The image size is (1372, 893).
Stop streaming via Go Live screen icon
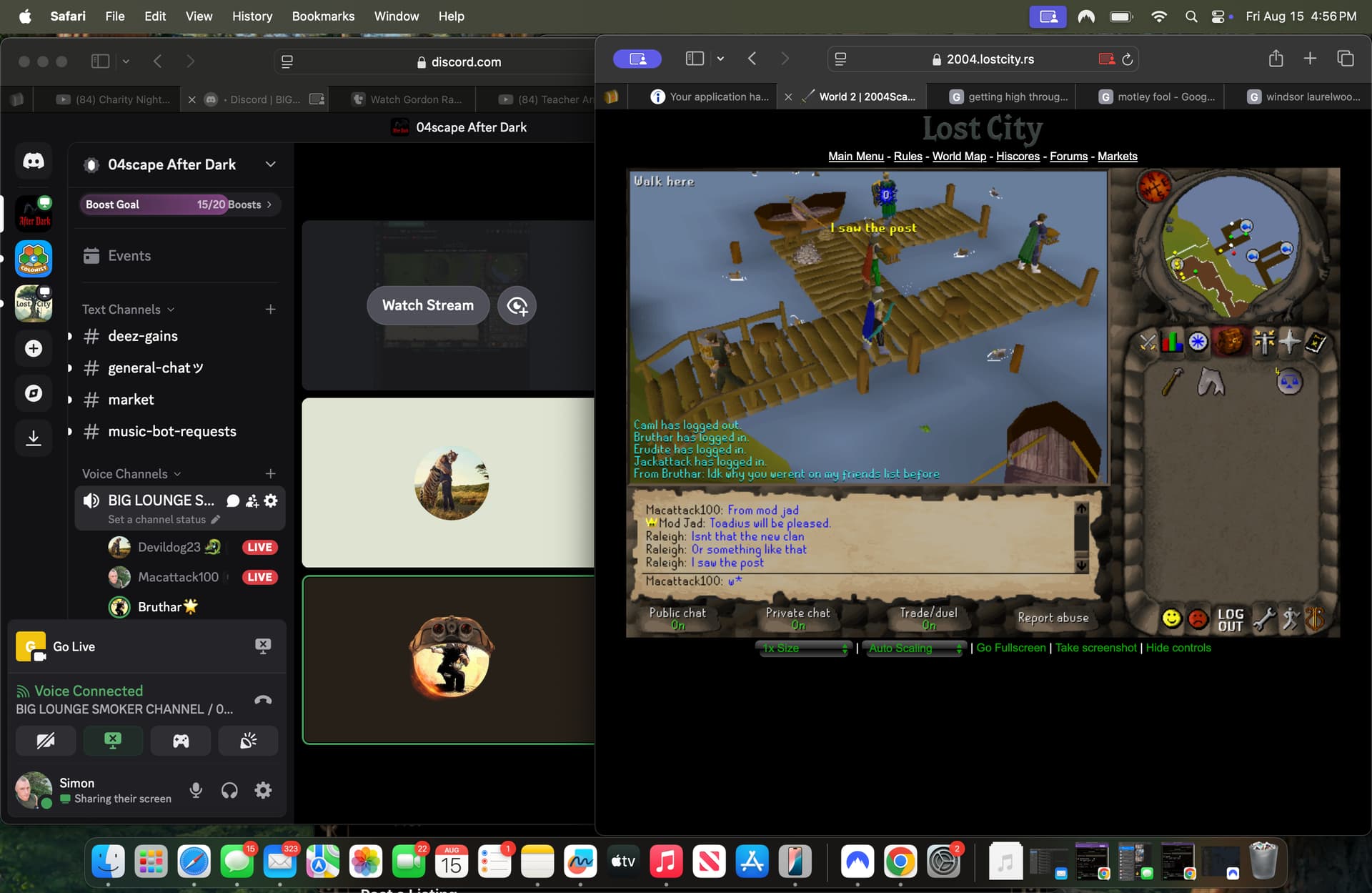point(263,646)
